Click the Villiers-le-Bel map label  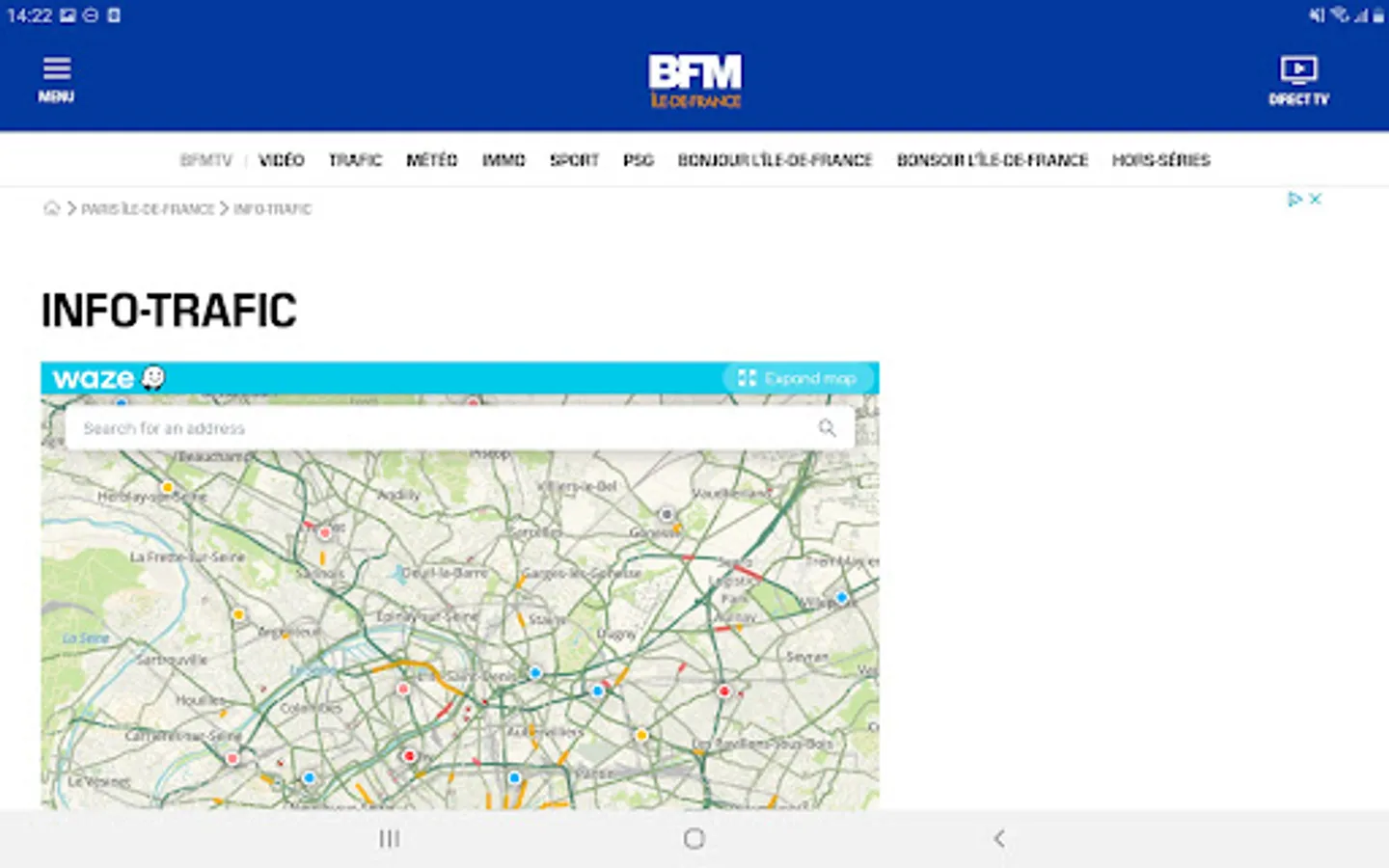(x=578, y=487)
